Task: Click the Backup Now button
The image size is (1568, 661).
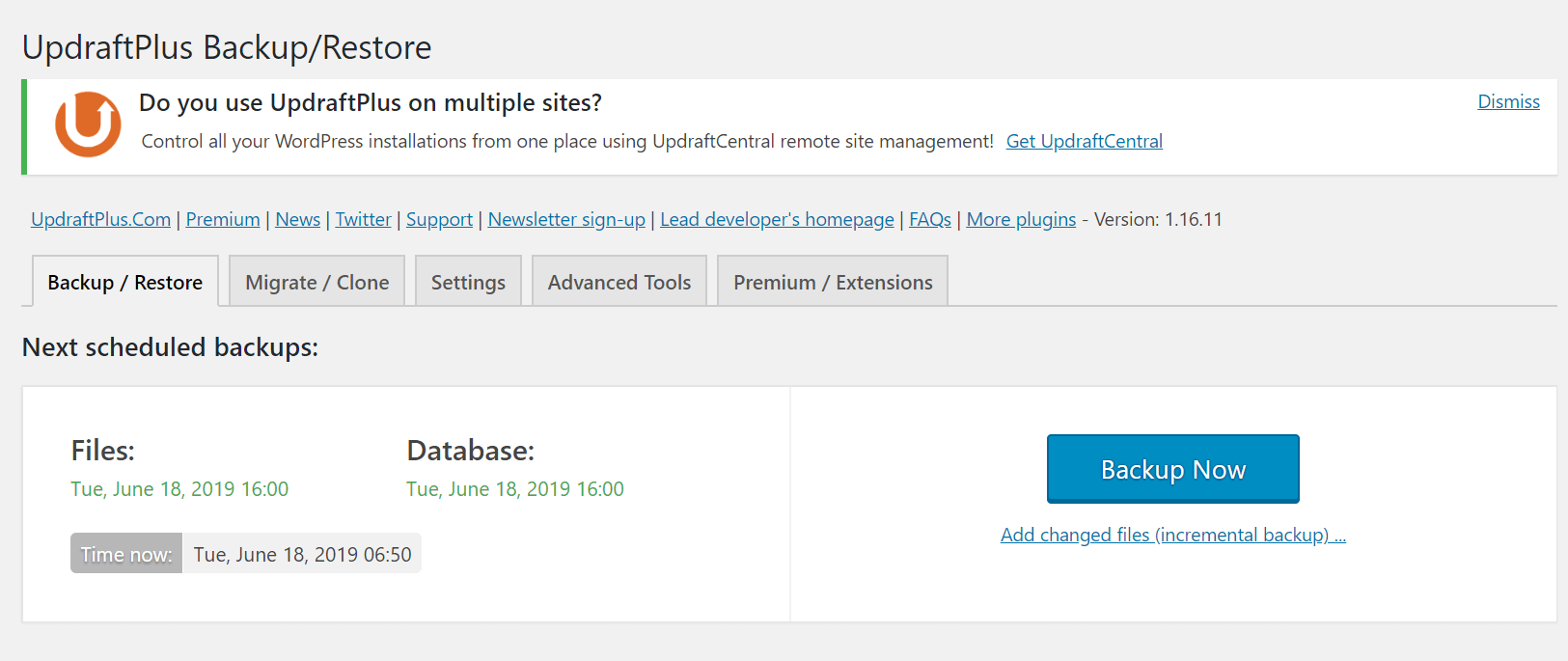Action: tap(1172, 469)
